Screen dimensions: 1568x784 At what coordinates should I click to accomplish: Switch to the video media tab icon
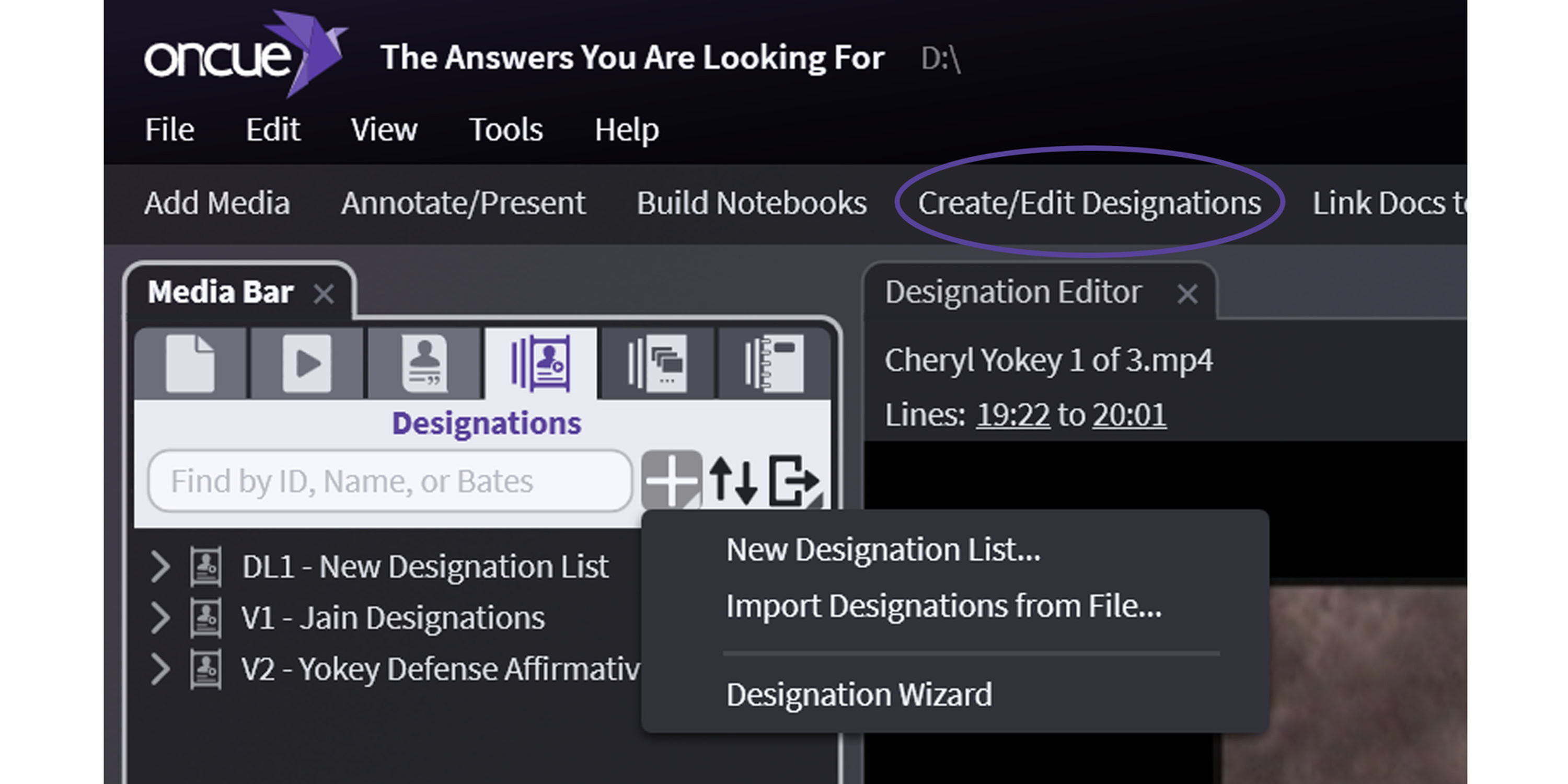306,363
